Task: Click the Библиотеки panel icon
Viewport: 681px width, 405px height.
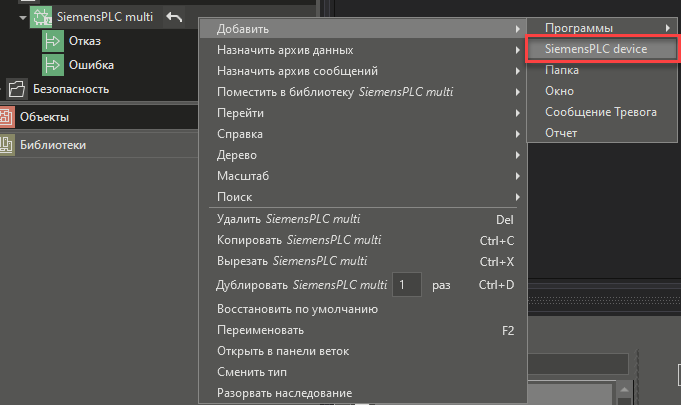Action: coord(6,145)
